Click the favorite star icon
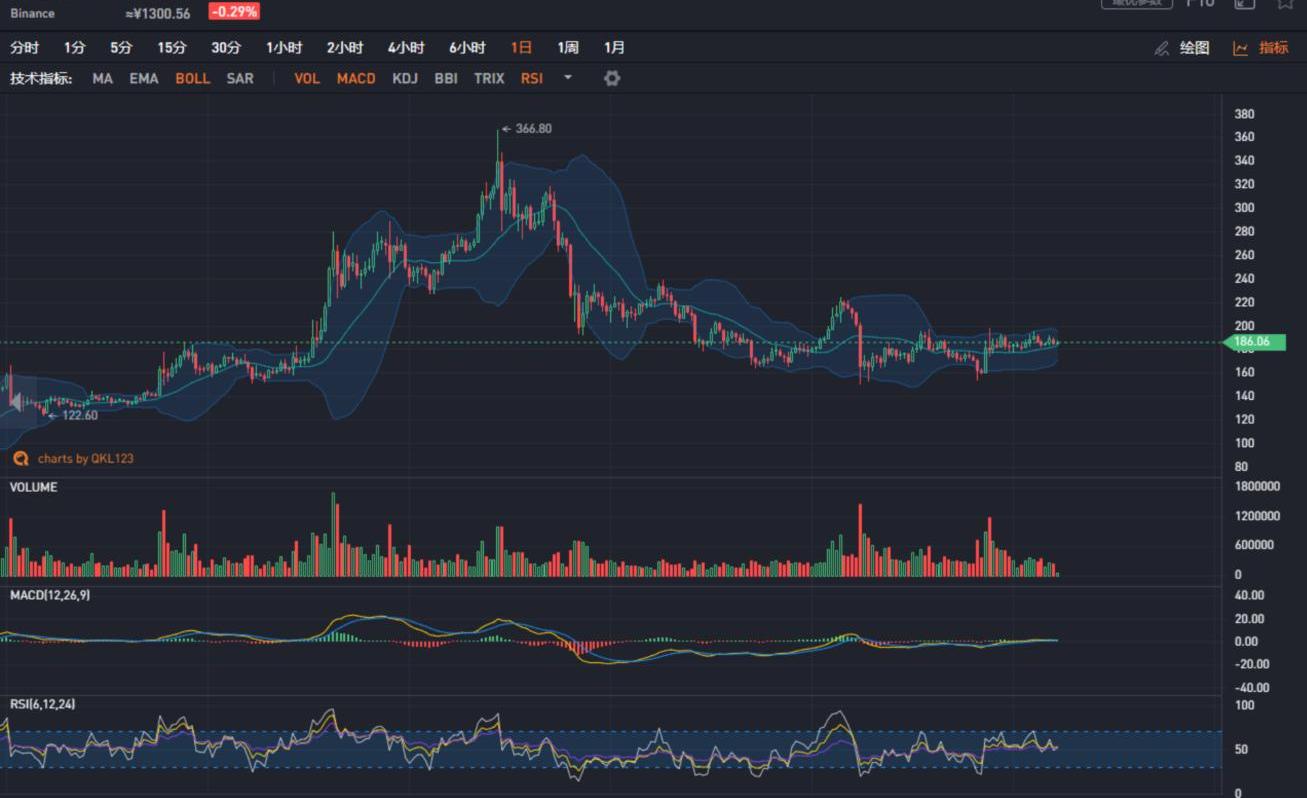1307x798 pixels. (x=1285, y=4)
